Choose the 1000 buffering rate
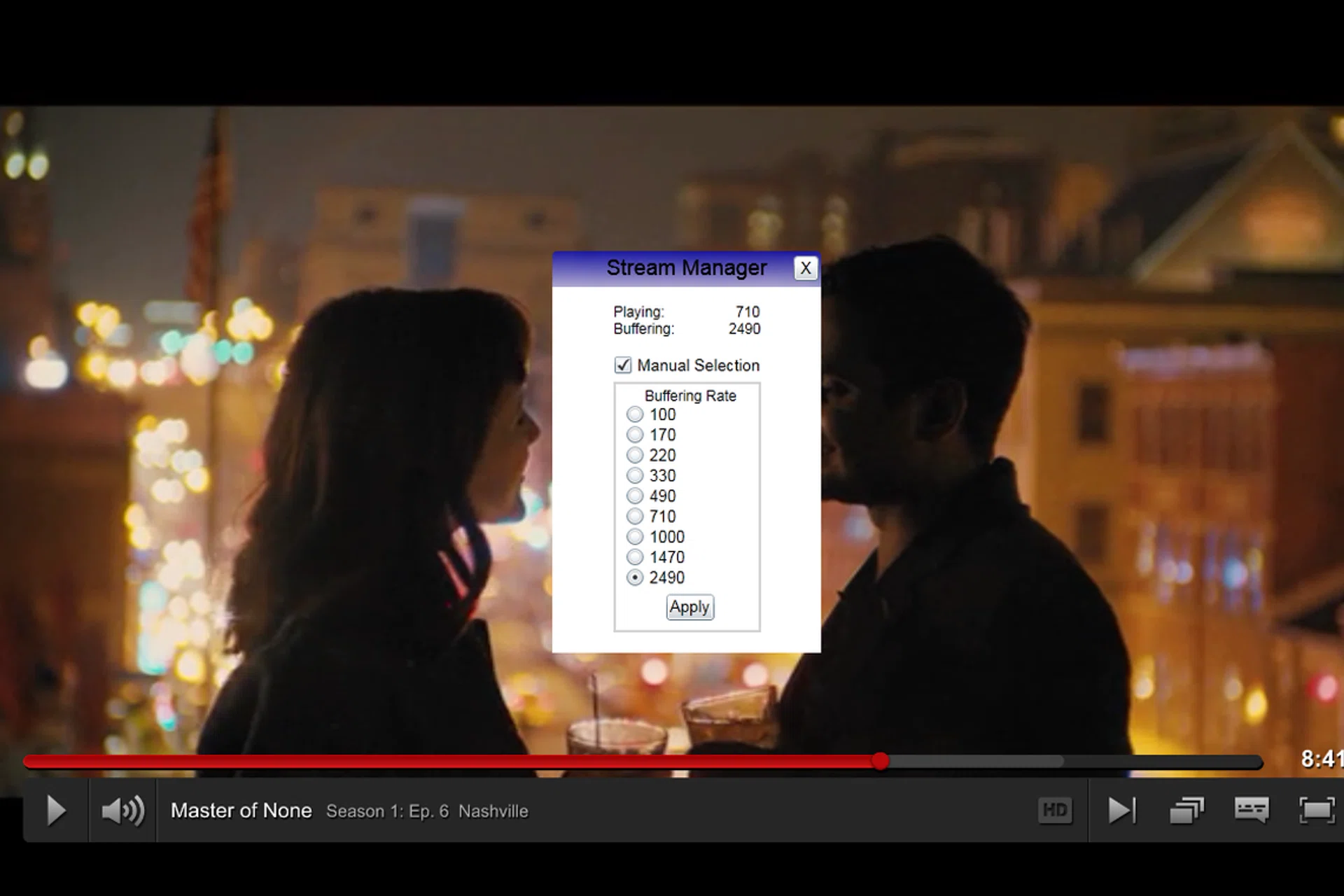 coord(635,537)
